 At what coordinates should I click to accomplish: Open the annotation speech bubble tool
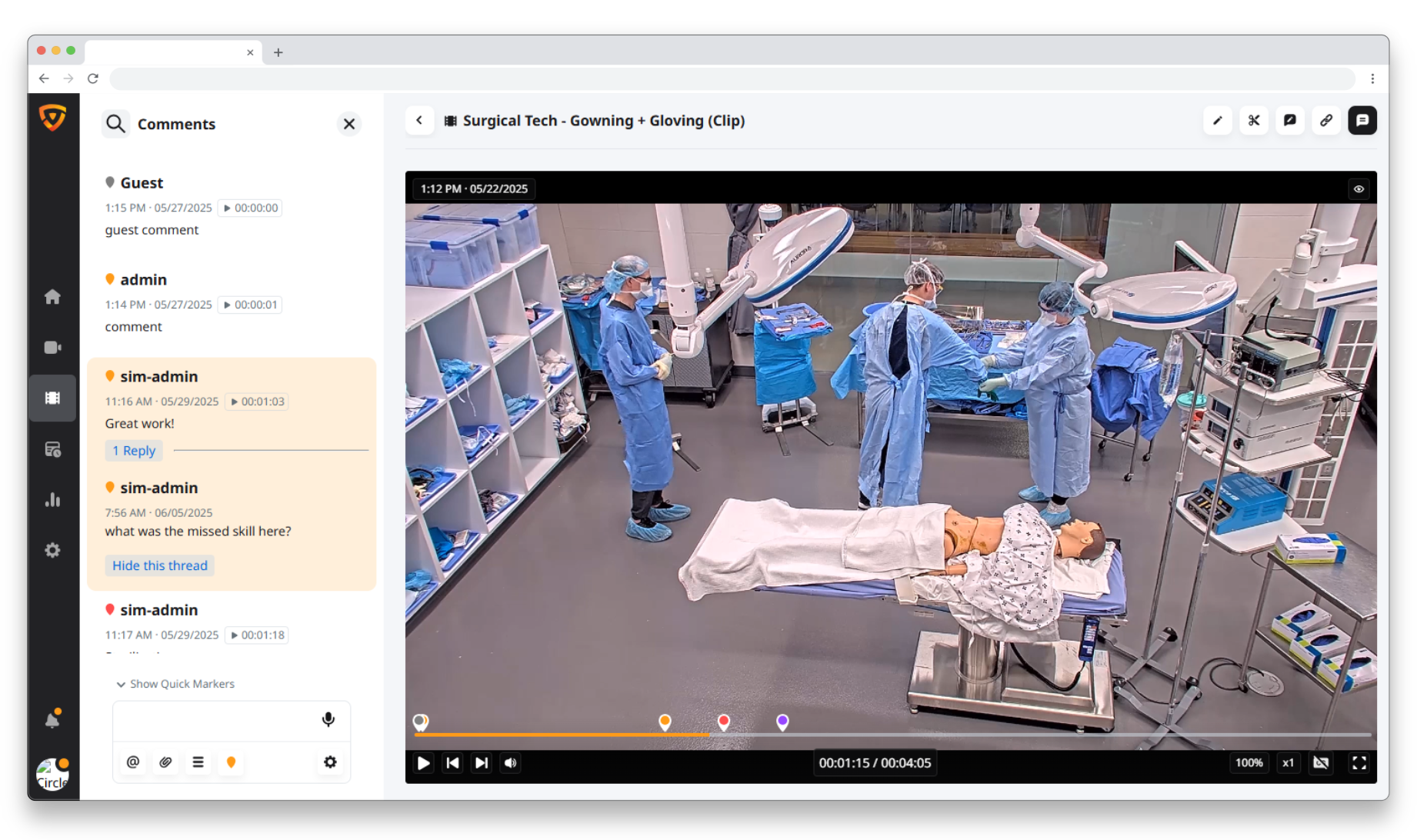point(1290,121)
